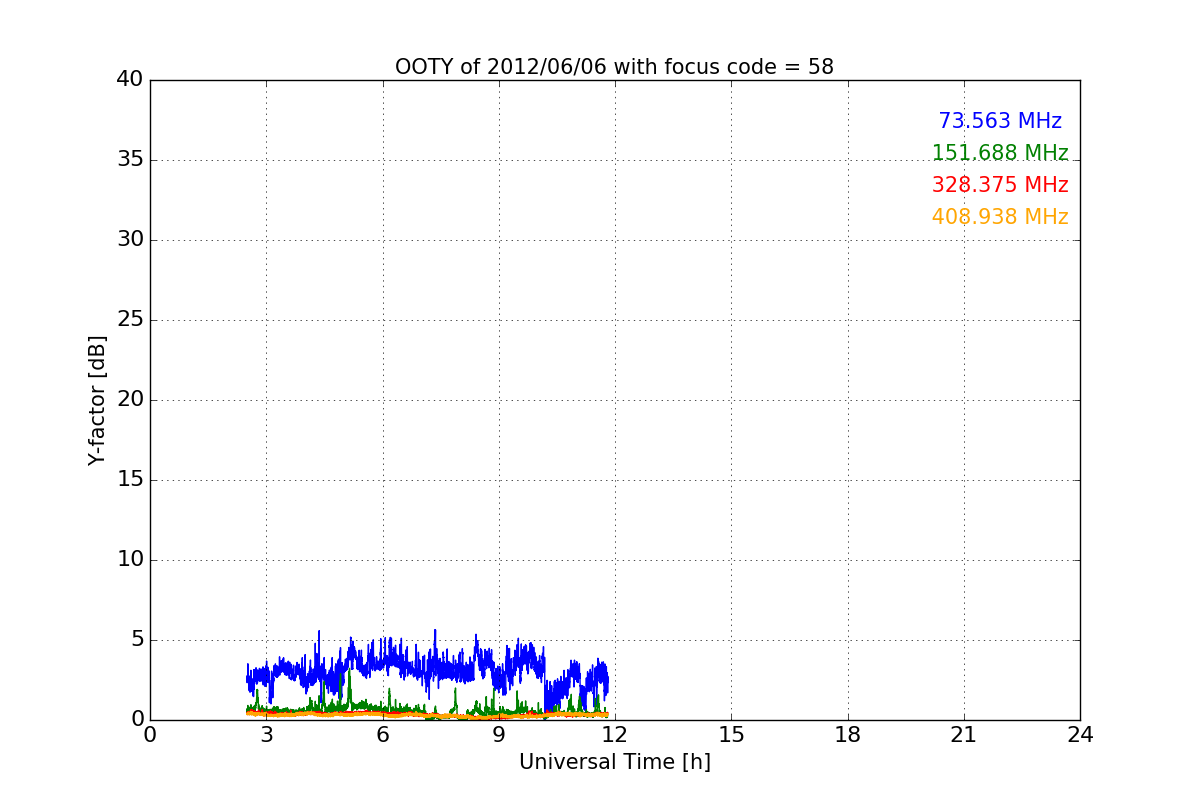Click the 12 tick on the time axis
The width and height of the screenshot is (1200, 800).
click(615, 735)
